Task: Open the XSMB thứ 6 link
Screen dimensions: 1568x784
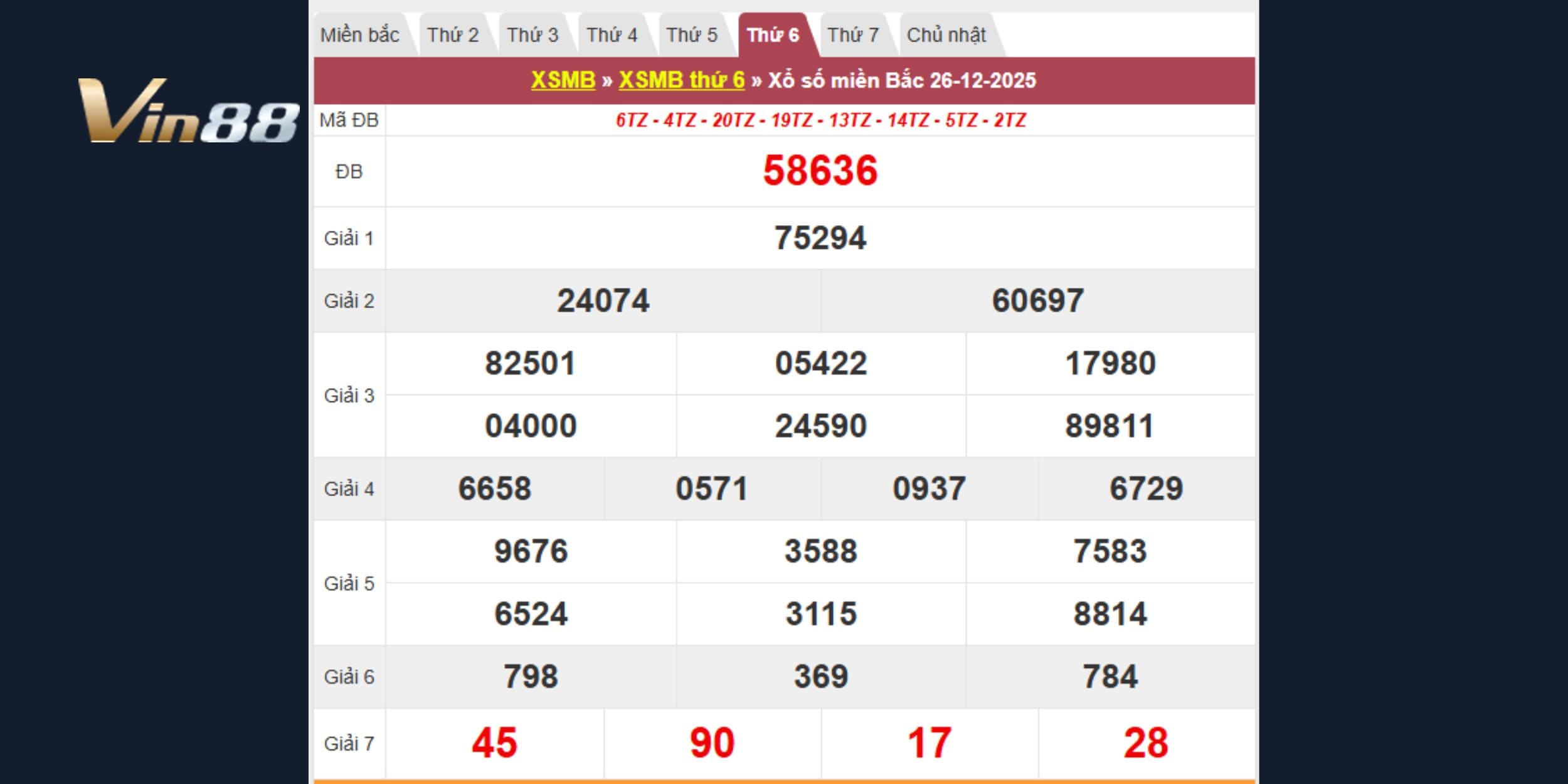Action: click(x=681, y=80)
